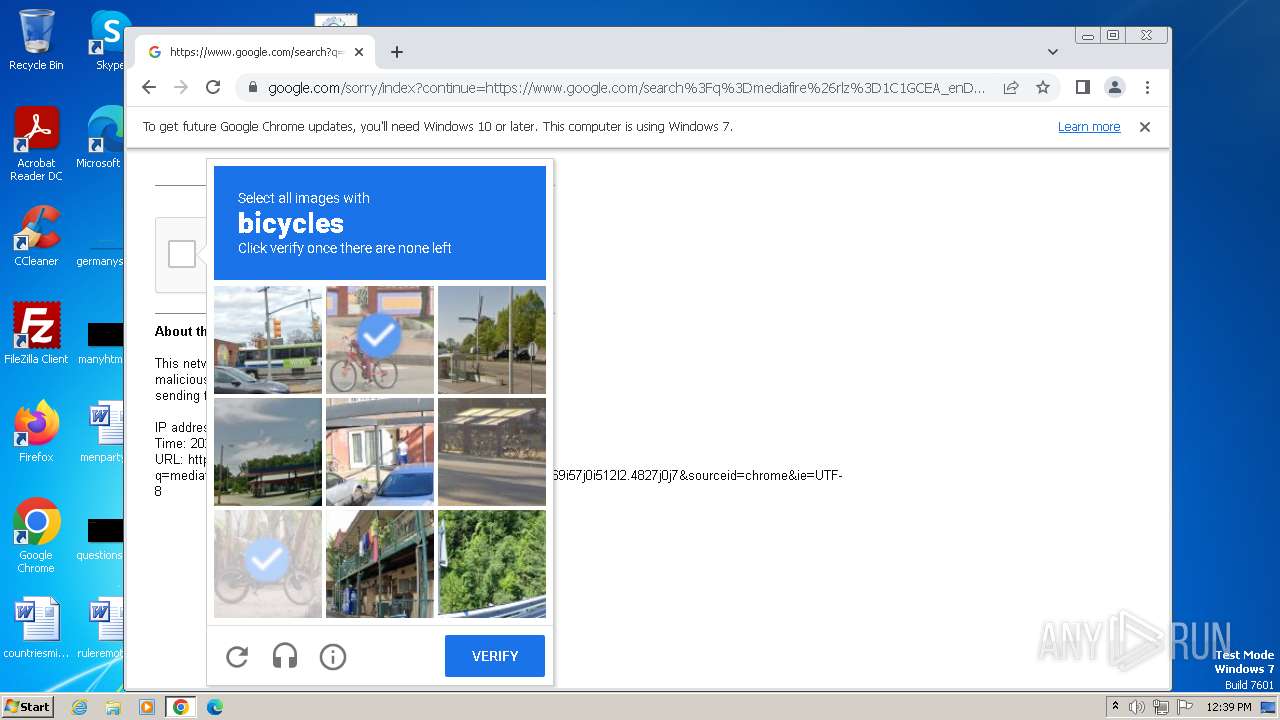Click the taskbar clock 12:39 PM
1280x720 pixels.
[1228, 707]
